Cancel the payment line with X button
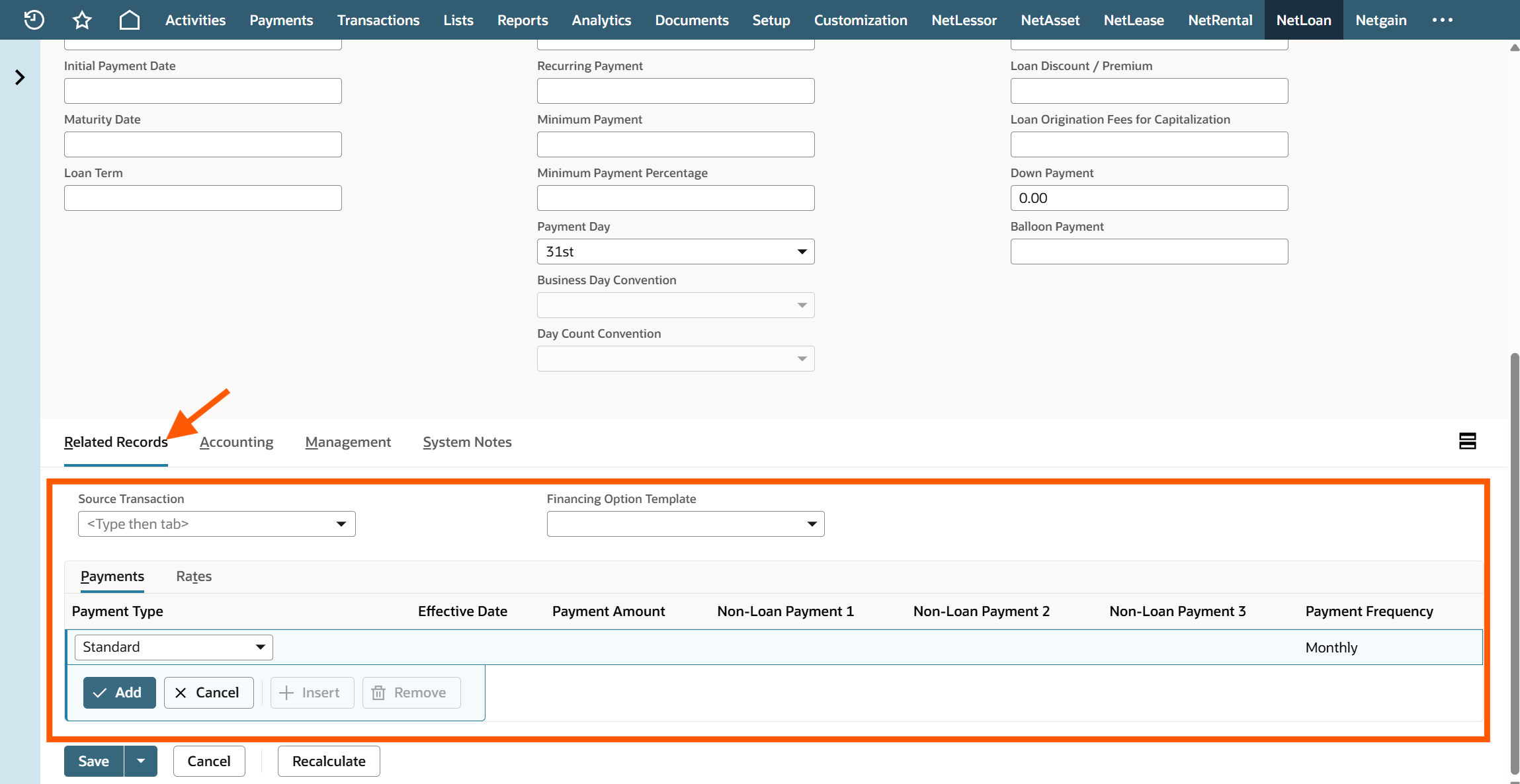1520x784 pixels. [x=208, y=692]
